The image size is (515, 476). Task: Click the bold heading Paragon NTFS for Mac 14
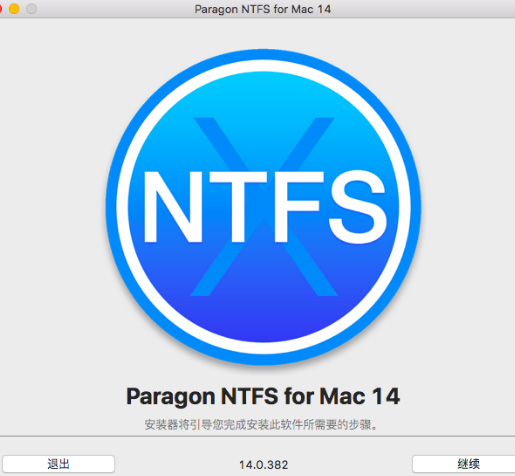click(263, 396)
